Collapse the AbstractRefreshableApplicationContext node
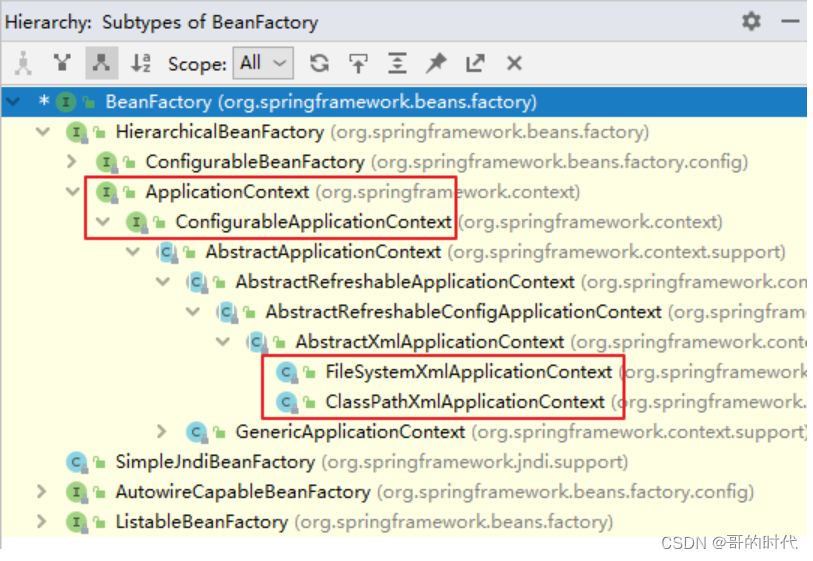Screen dimensions: 813x561 click(x=163, y=282)
